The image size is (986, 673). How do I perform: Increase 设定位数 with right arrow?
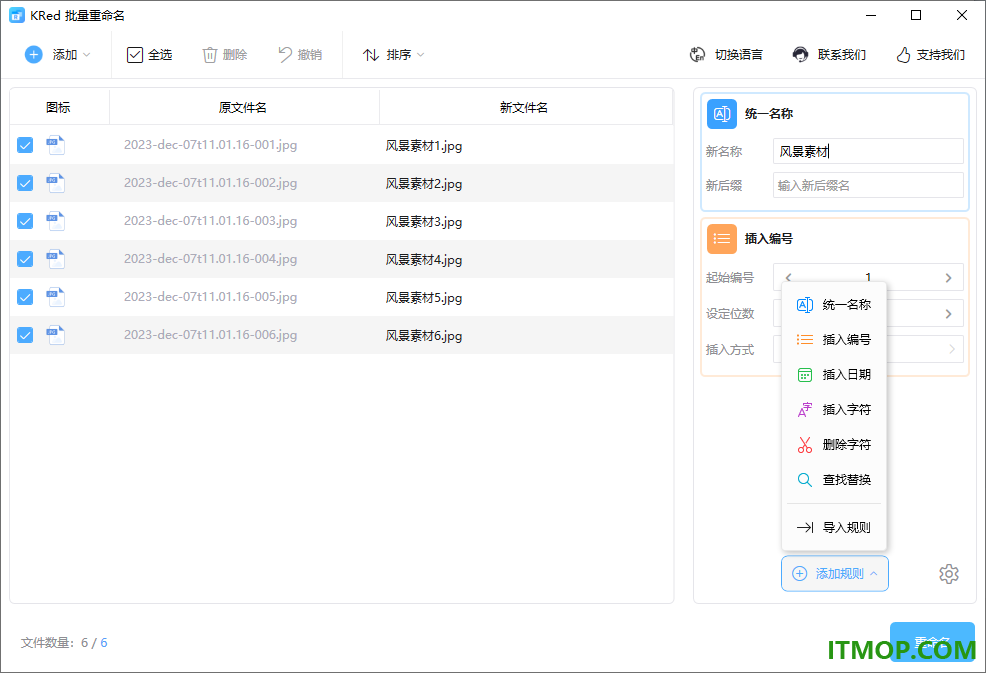(x=948, y=314)
